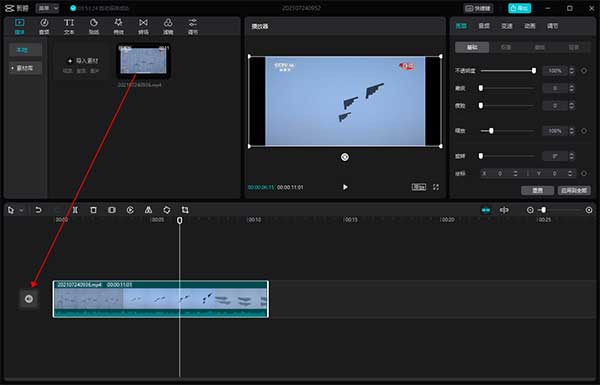Image resolution: width=600 pixels, height=385 pixels.
Task: Toggle opacity keyframe diamond
Action: click(x=584, y=71)
